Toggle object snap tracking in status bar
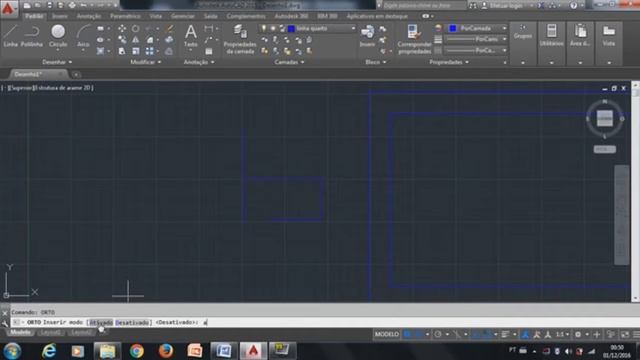 476,334
